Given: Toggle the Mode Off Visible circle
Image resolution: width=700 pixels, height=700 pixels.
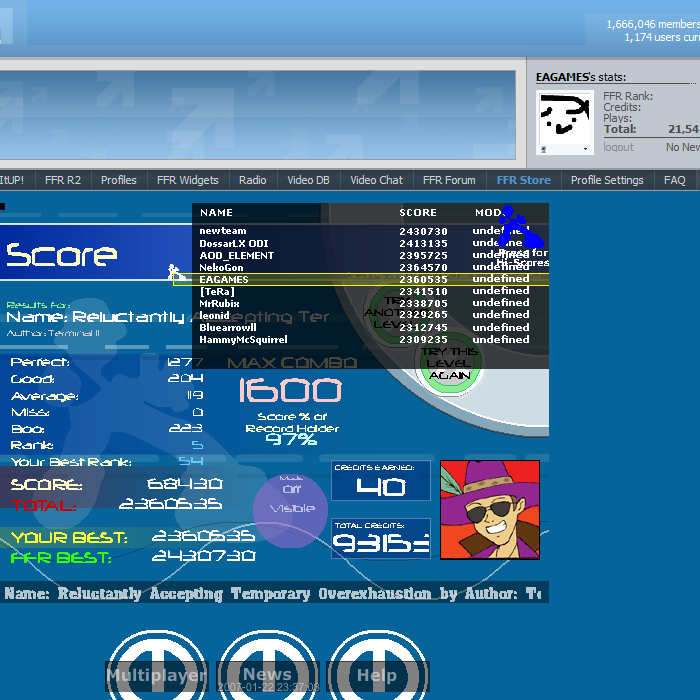Looking at the screenshot, I should tap(290, 509).
